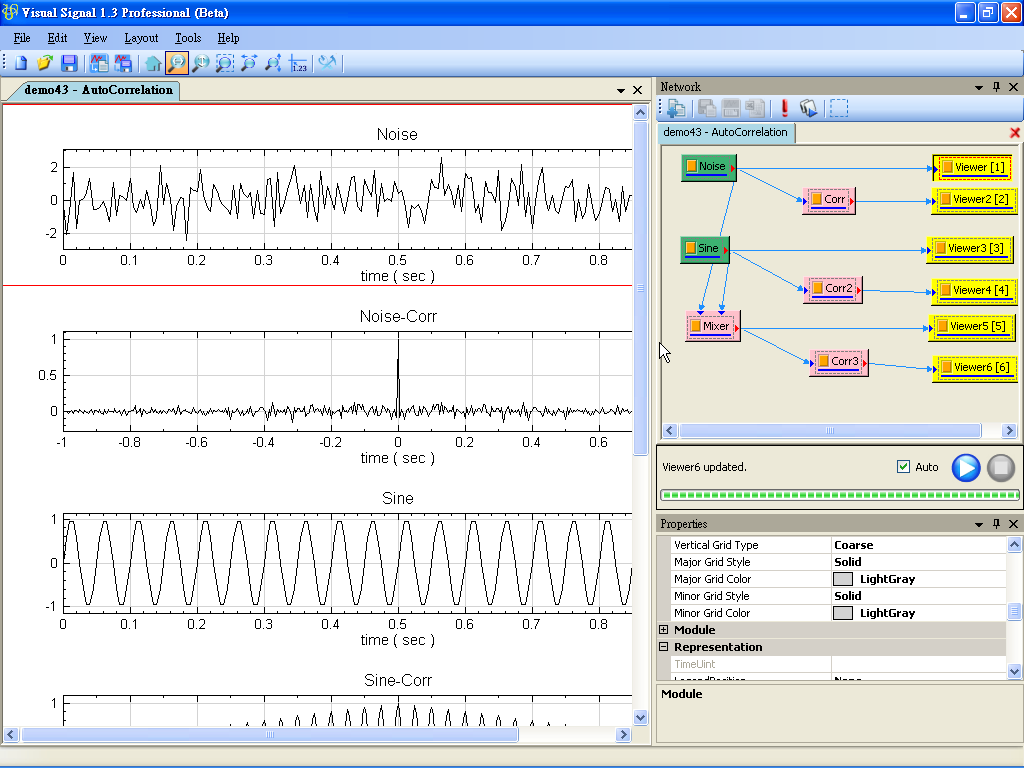This screenshot has width=1024, height=768.
Task: Open the Layout menu
Action: coord(141,38)
